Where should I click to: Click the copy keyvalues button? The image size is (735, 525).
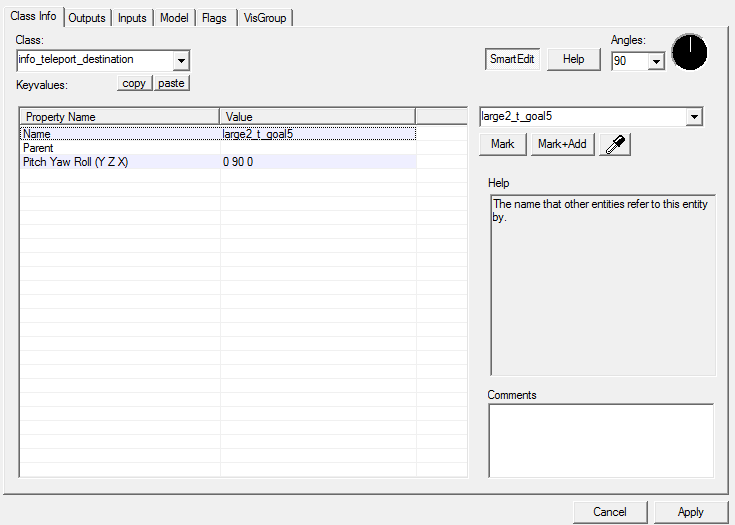click(134, 83)
